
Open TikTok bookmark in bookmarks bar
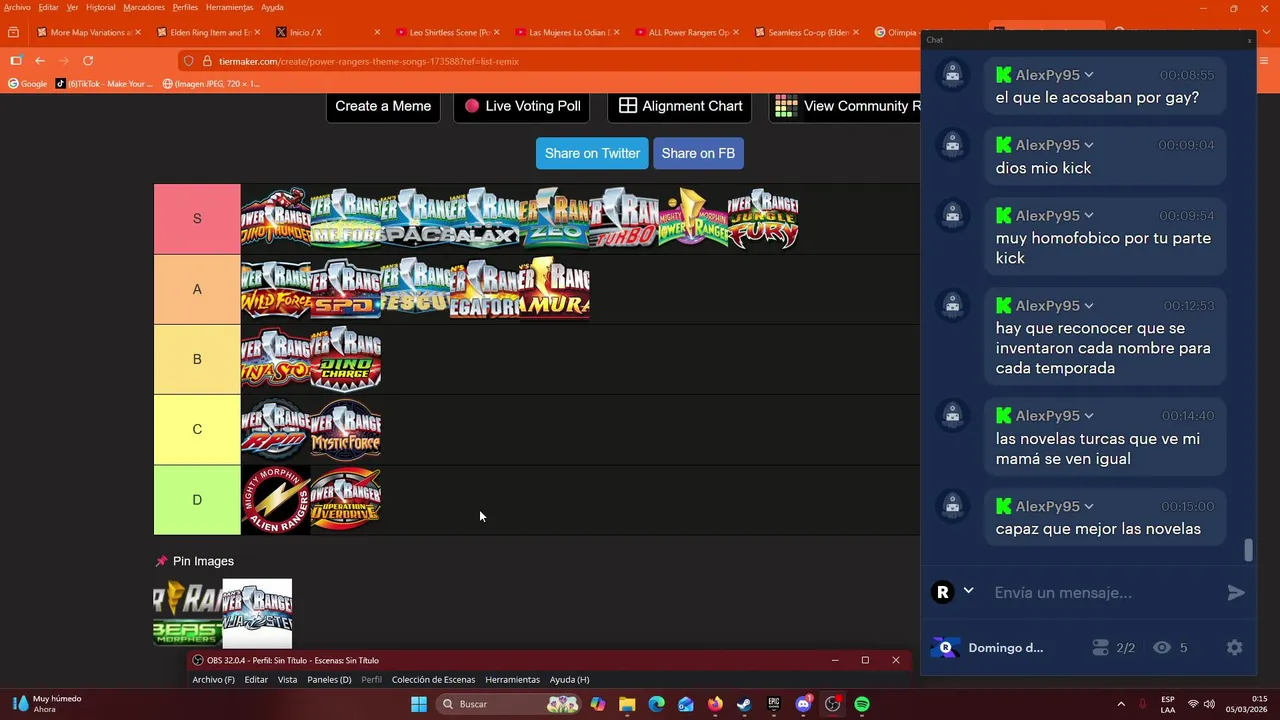(x=104, y=84)
